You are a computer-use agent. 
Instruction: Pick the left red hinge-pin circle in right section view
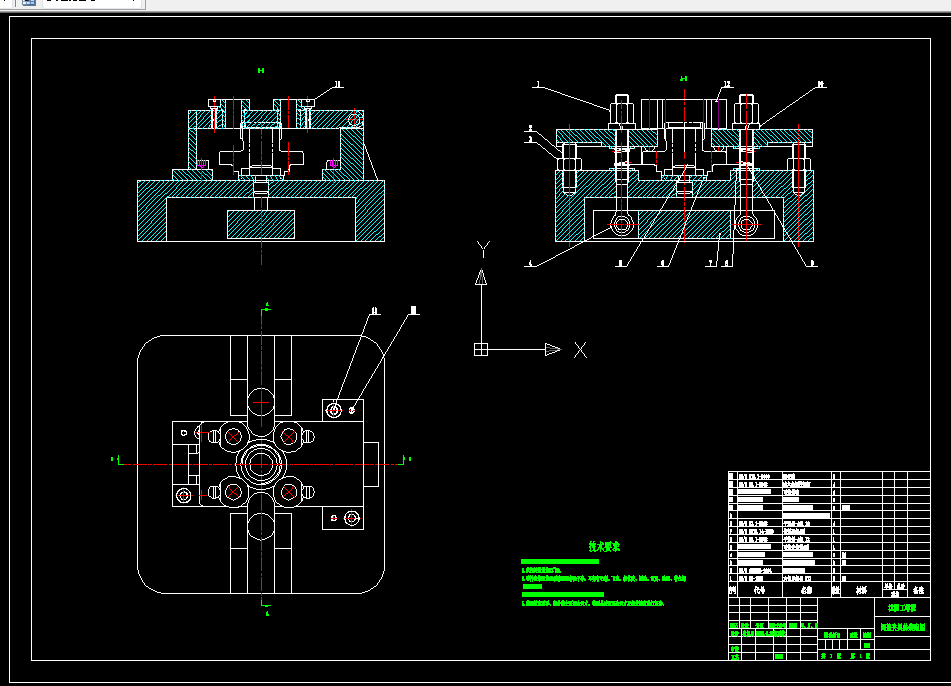pyautogui.click(x=620, y=224)
